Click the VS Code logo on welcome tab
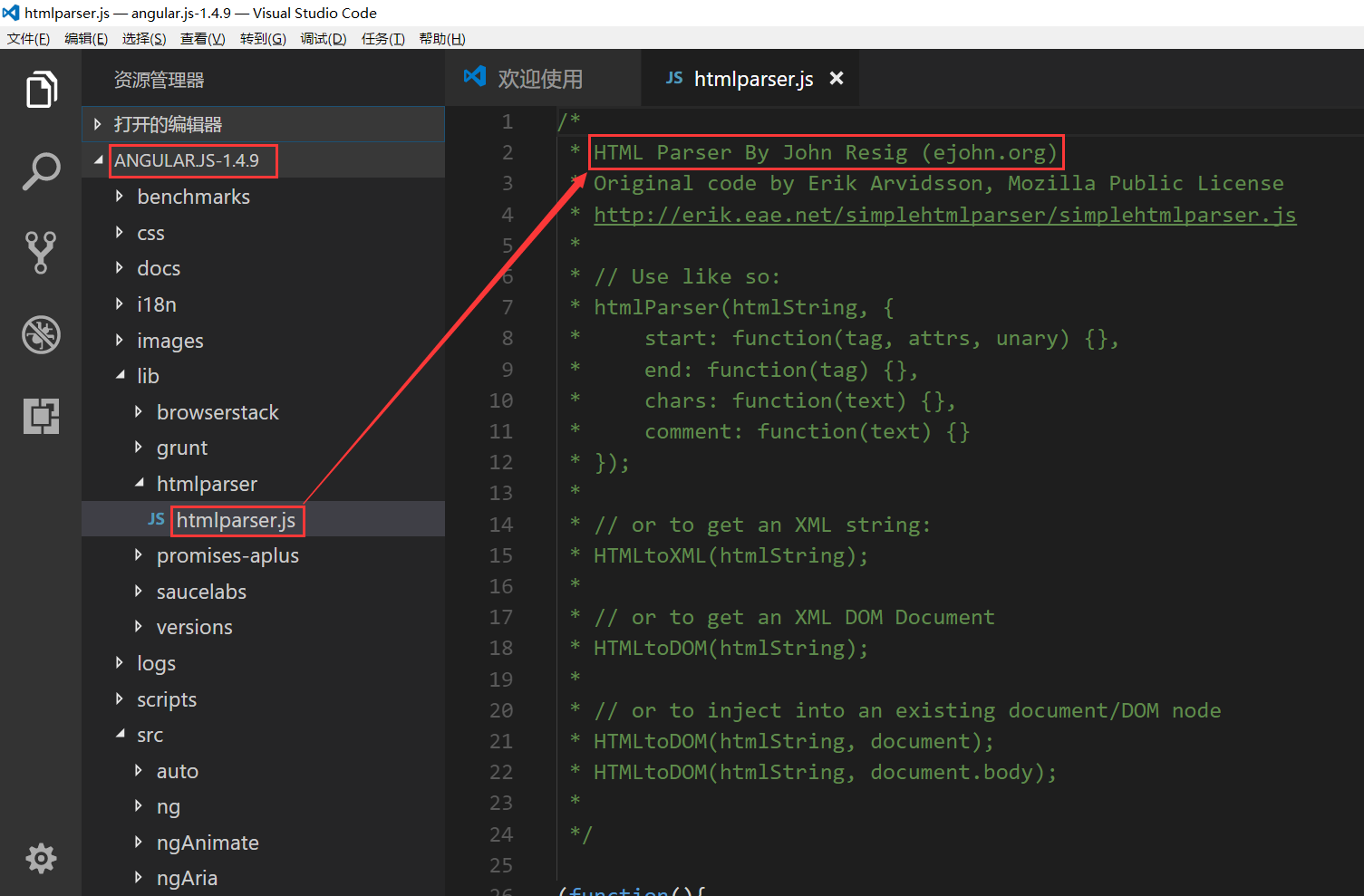This screenshot has width=1364, height=896. (x=475, y=77)
